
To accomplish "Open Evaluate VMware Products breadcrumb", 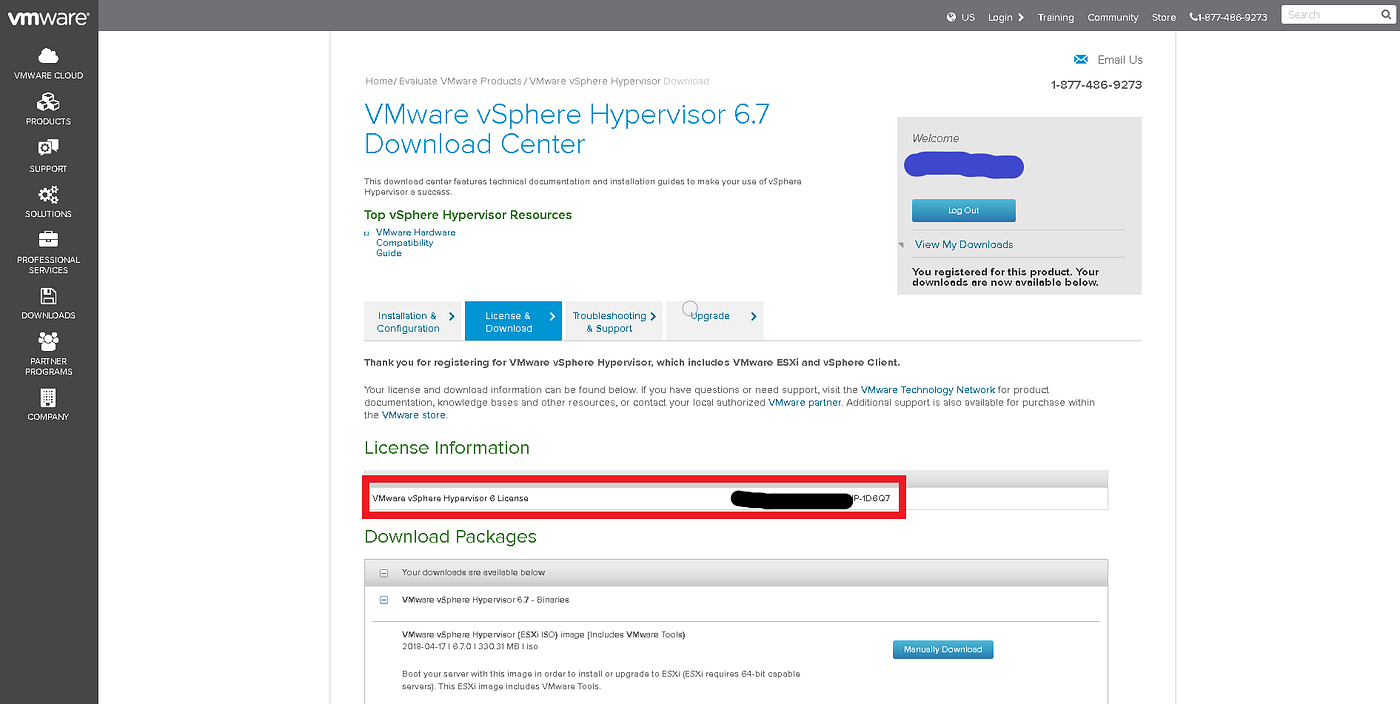I will pos(460,81).
